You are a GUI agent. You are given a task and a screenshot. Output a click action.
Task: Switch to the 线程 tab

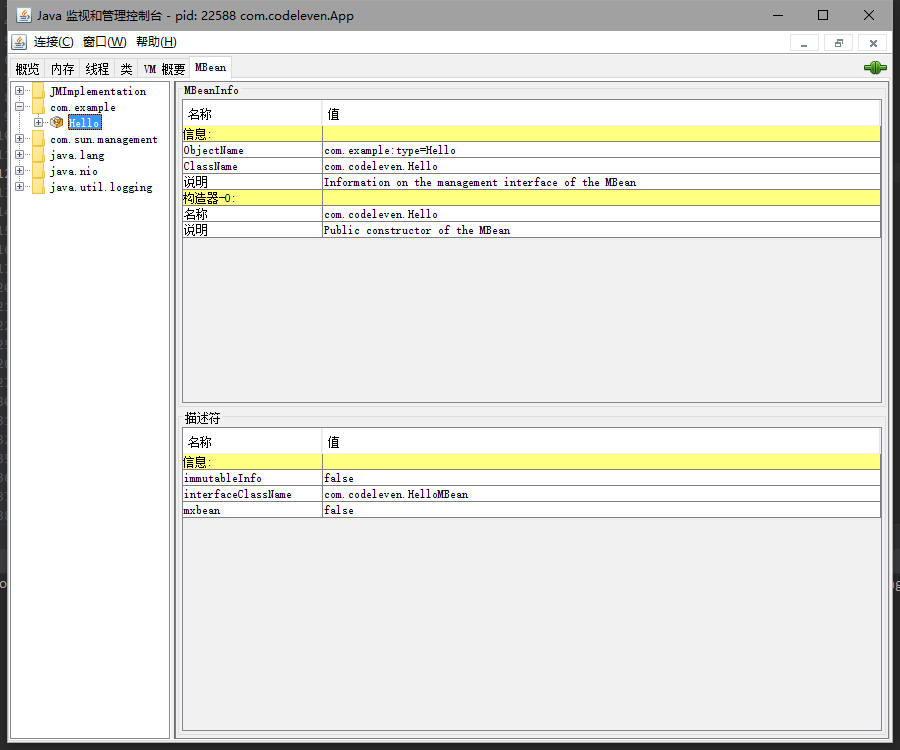pyautogui.click(x=97, y=69)
